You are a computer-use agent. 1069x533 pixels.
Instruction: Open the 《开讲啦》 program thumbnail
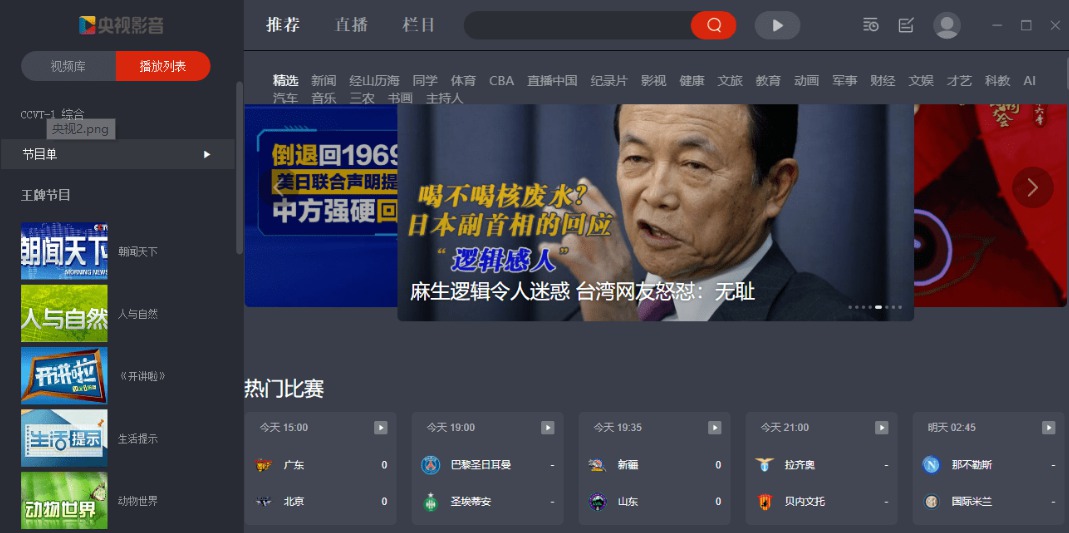pyautogui.click(x=64, y=376)
